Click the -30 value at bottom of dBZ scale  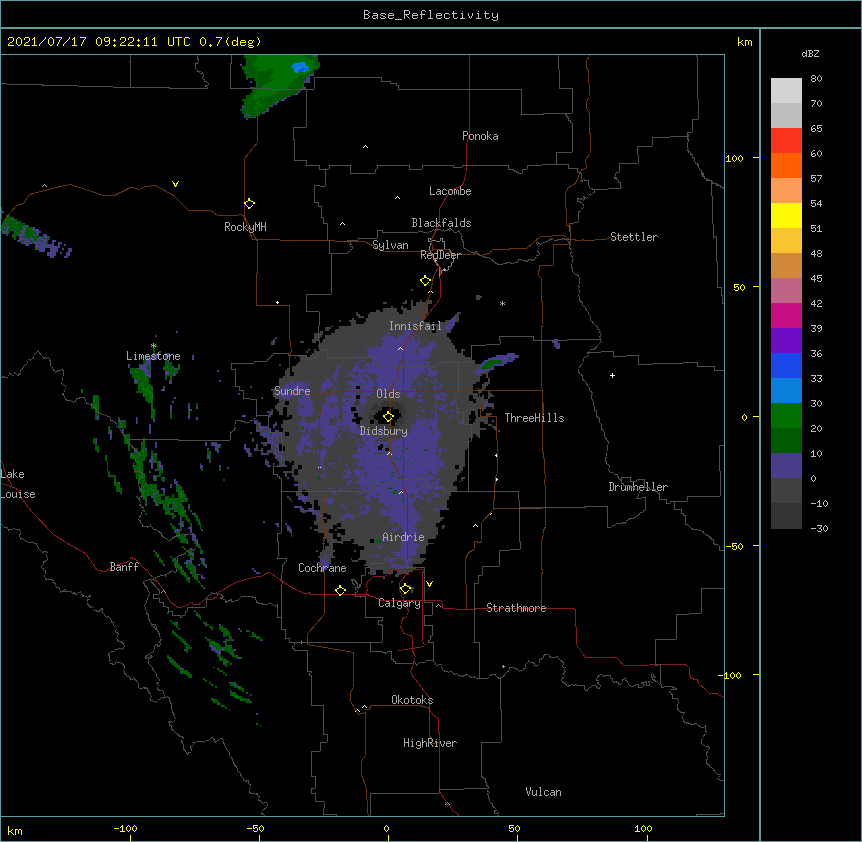click(819, 528)
